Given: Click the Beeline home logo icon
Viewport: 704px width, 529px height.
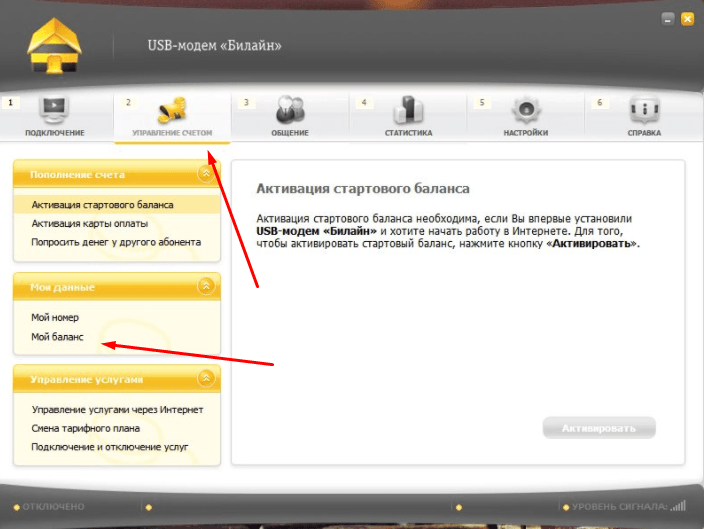Looking at the screenshot, I should click(x=54, y=45).
